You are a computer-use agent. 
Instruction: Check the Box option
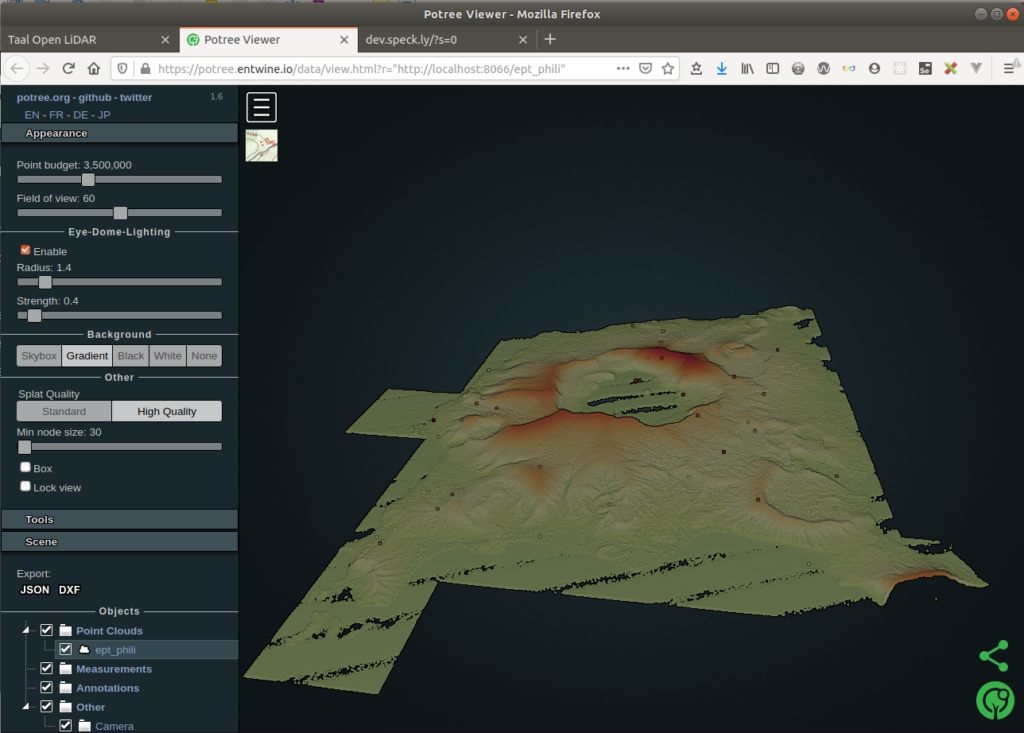click(x=25, y=467)
